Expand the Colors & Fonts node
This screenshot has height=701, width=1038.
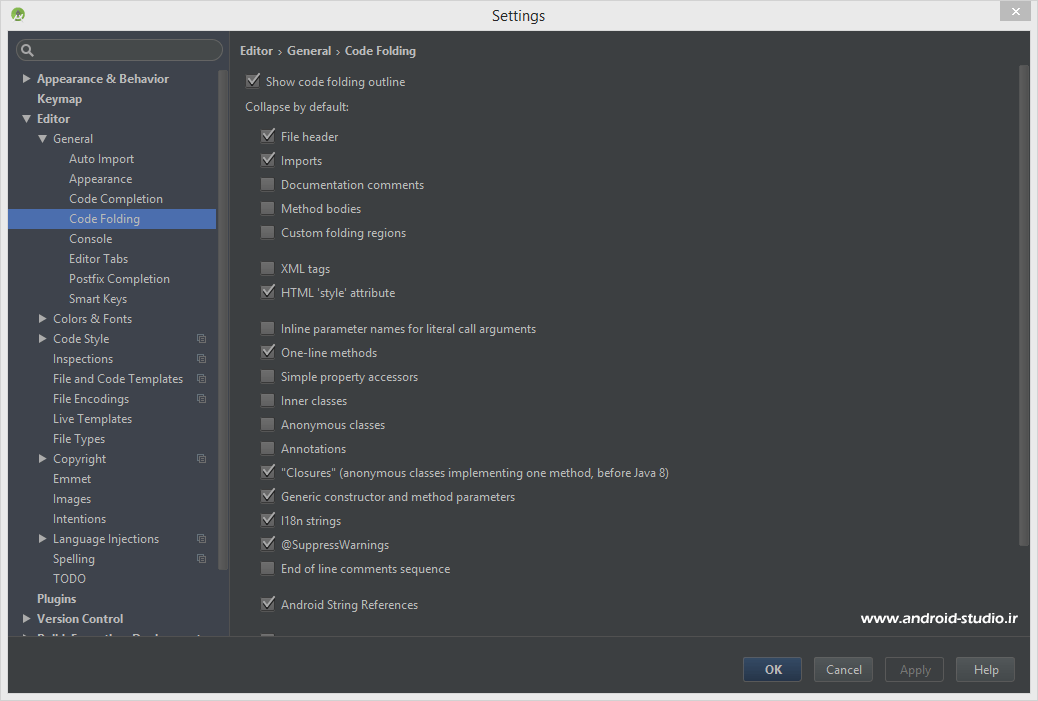click(42, 319)
